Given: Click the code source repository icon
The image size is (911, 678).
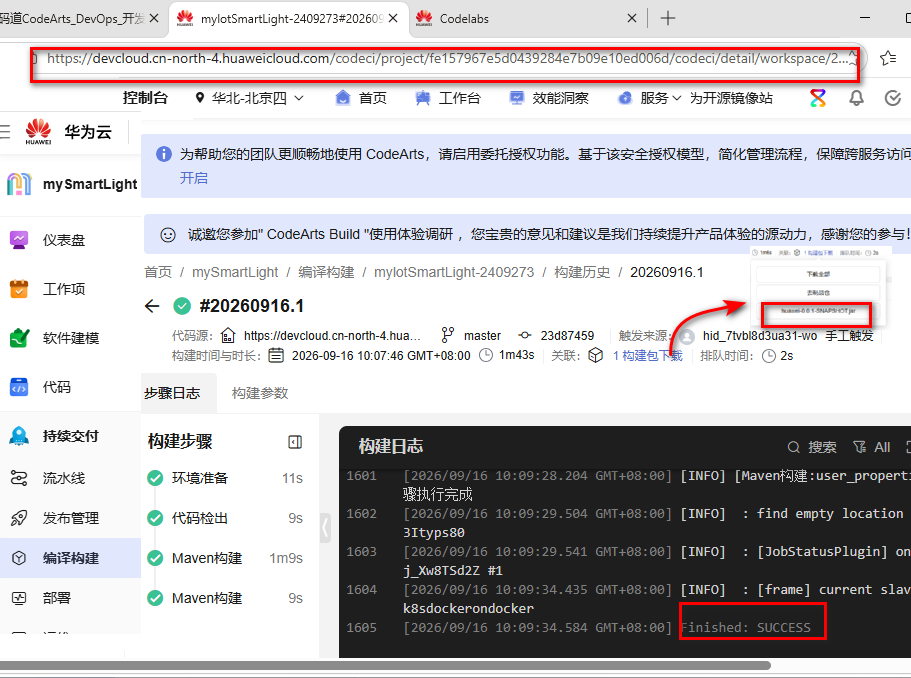Looking at the screenshot, I should 228,336.
